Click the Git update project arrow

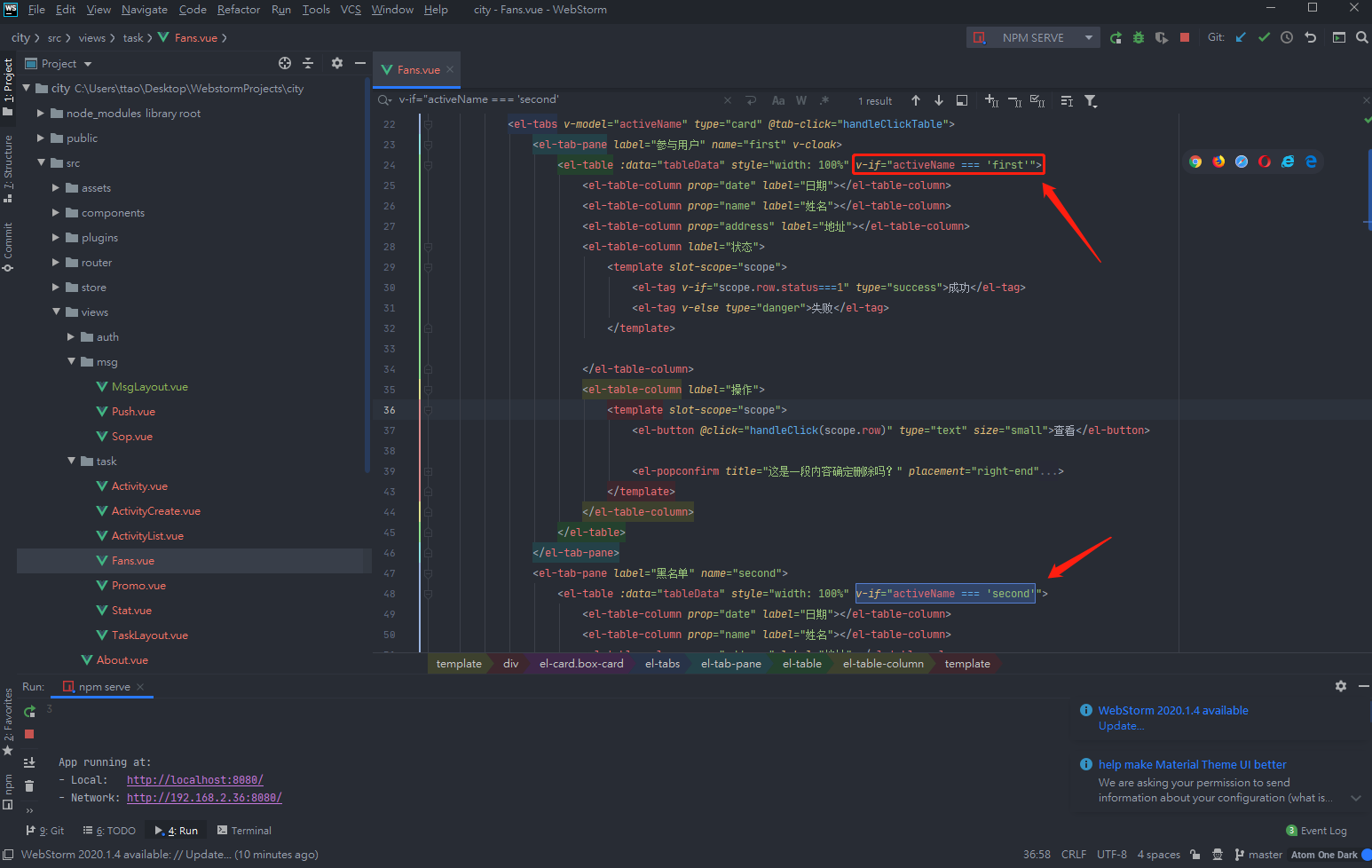(1241, 37)
